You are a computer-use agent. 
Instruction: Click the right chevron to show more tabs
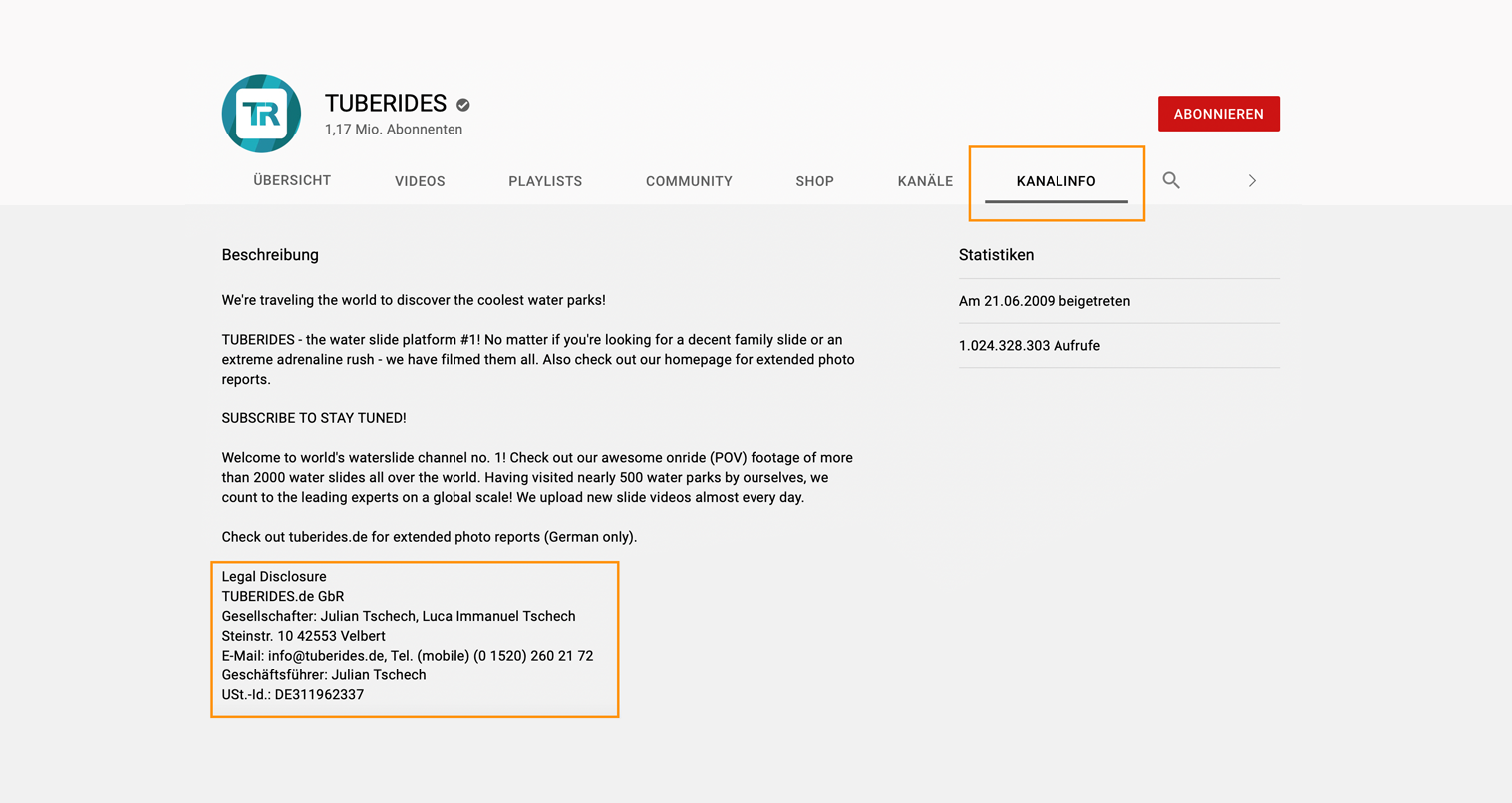pos(1252,180)
